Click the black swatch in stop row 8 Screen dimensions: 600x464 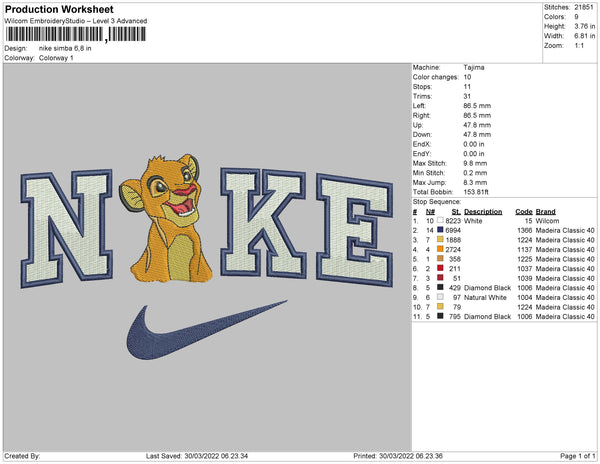440,288
